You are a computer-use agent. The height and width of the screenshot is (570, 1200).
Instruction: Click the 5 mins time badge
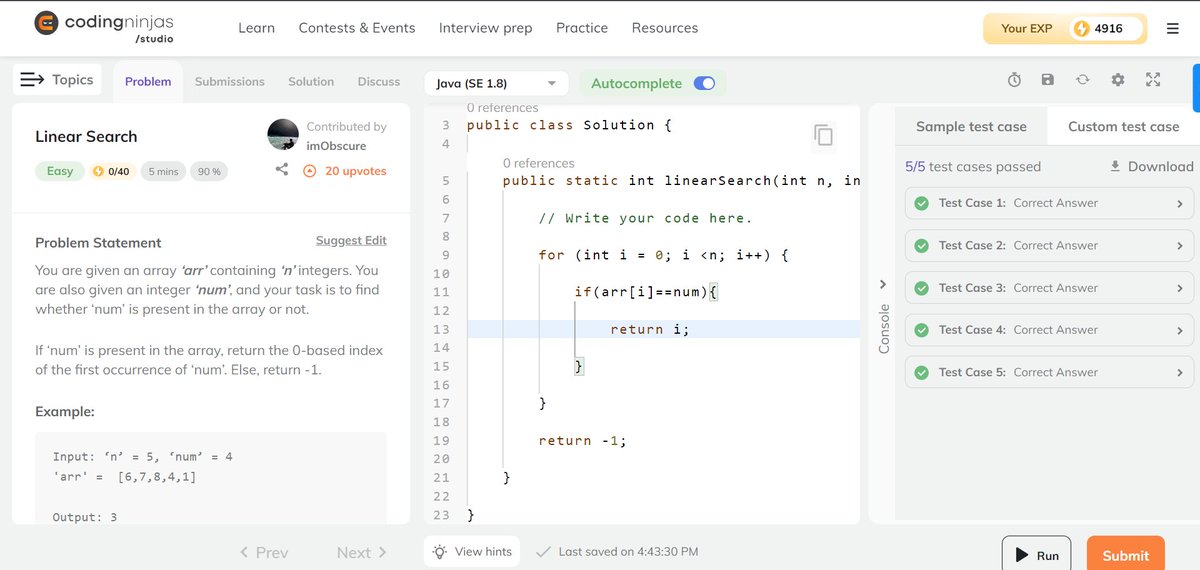click(x=163, y=171)
